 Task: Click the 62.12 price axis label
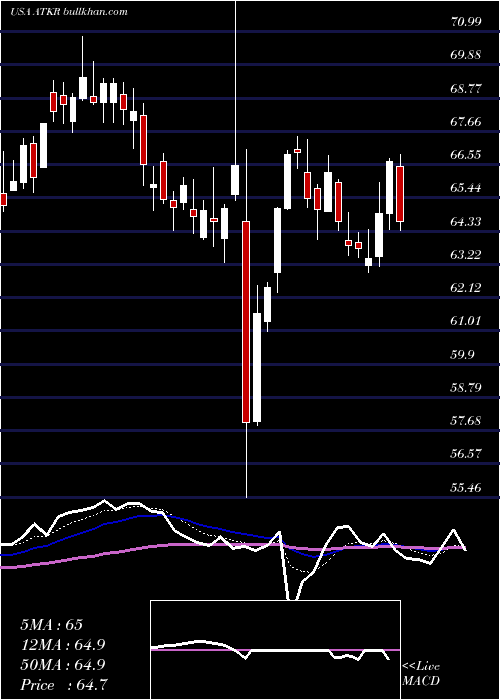[466, 288]
